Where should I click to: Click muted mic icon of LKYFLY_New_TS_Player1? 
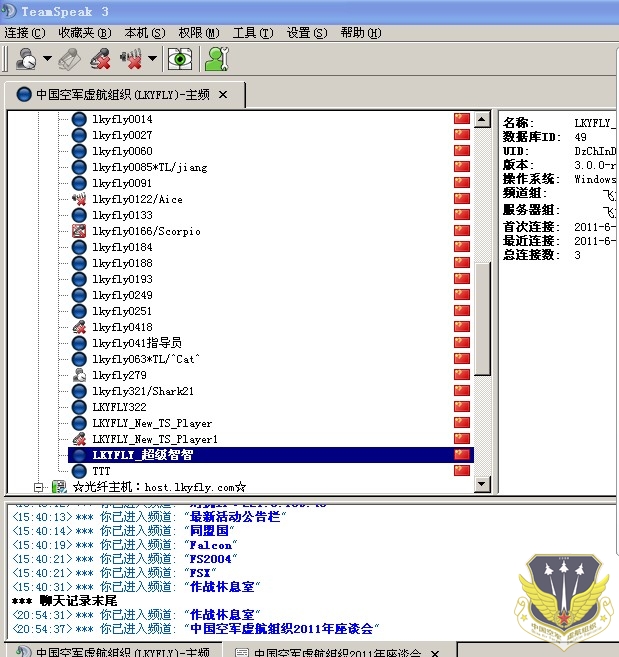(79, 439)
